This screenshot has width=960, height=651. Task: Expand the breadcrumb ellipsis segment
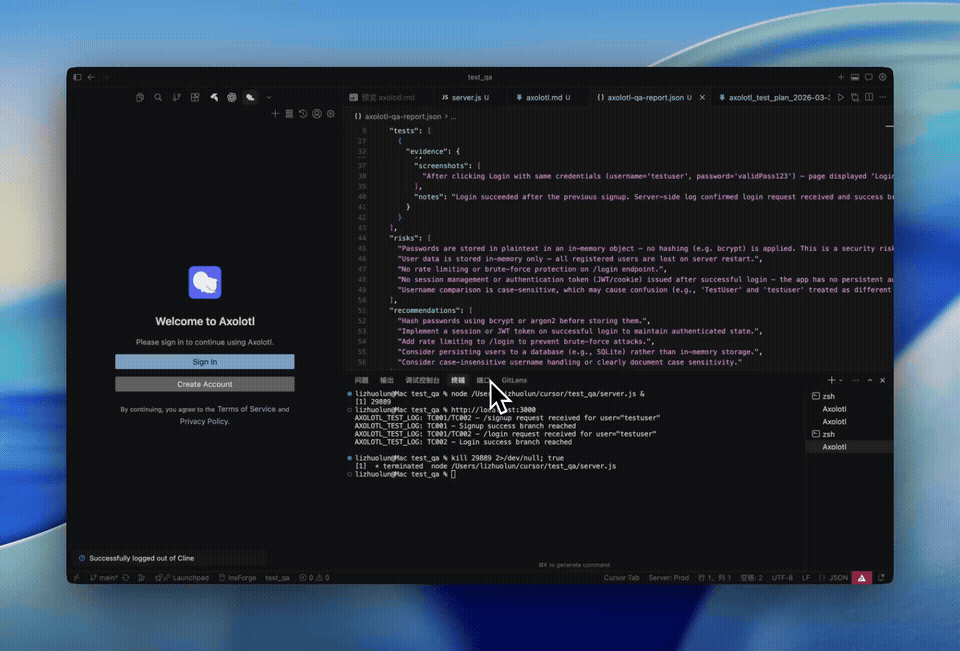pos(454,116)
